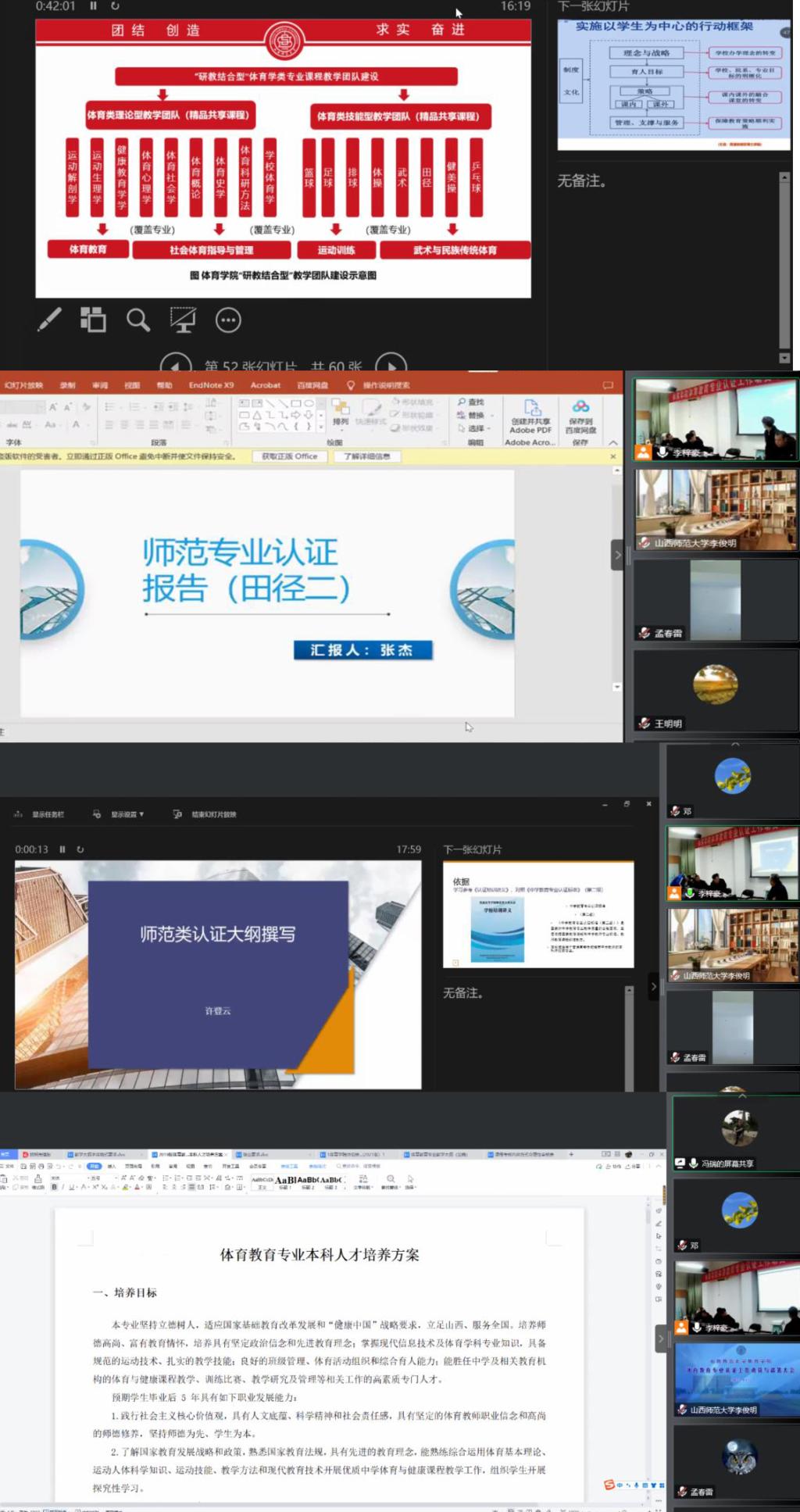
Task: Pause the 0:00:13 slideshow timer
Action: 62,849
